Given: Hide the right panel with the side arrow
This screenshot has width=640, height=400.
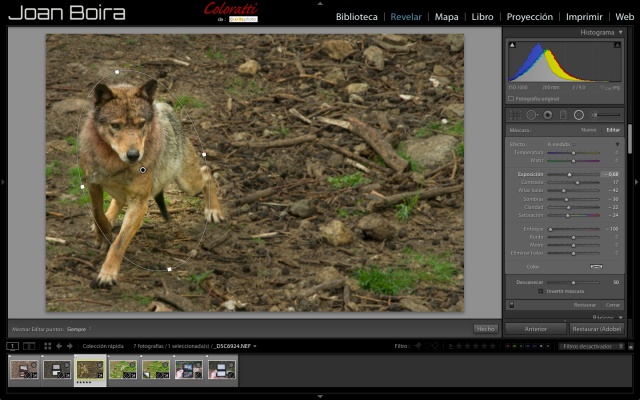Looking at the screenshot, I should click(x=636, y=182).
